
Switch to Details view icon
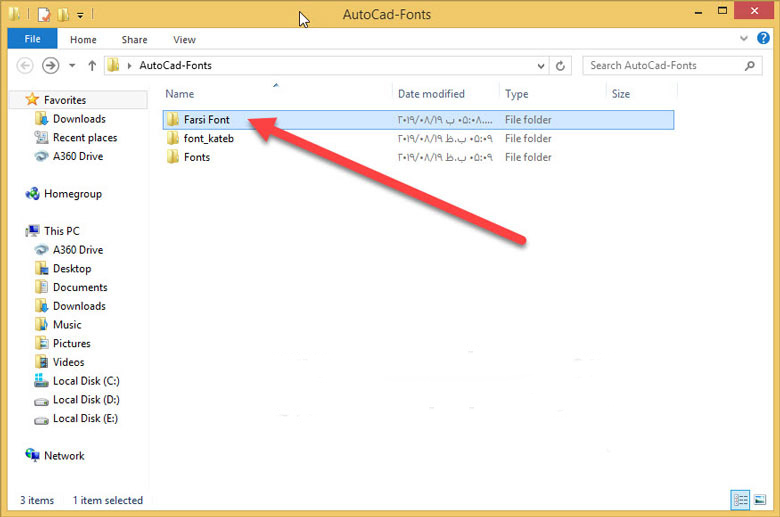pyautogui.click(x=740, y=500)
